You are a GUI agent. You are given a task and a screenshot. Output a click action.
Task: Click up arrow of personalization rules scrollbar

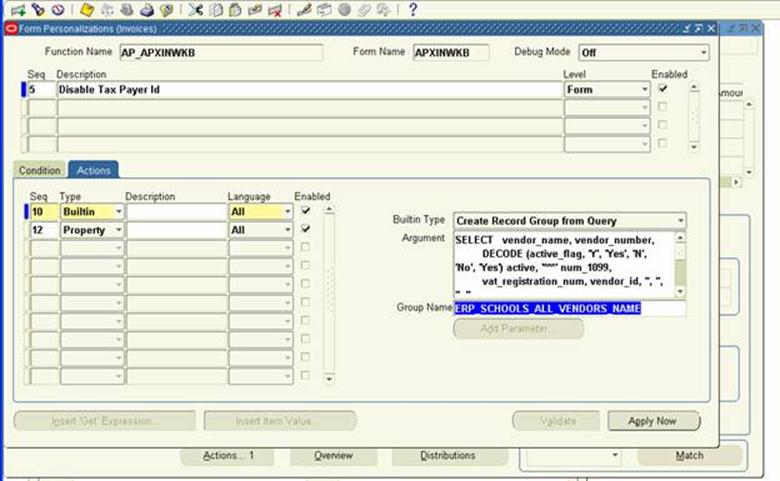pyautogui.click(x=694, y=87)
